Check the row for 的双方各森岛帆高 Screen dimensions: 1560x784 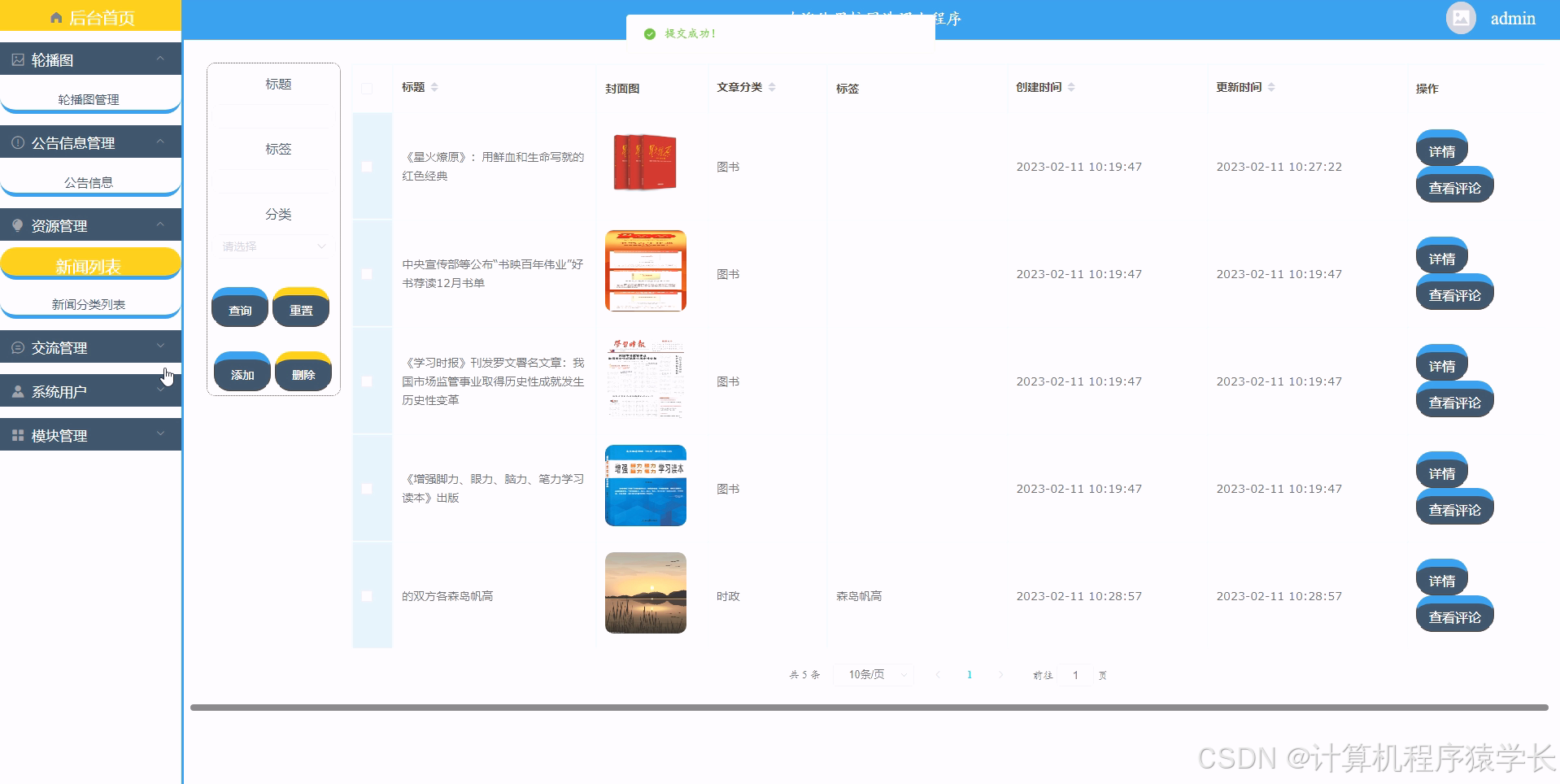click(367, 596)
